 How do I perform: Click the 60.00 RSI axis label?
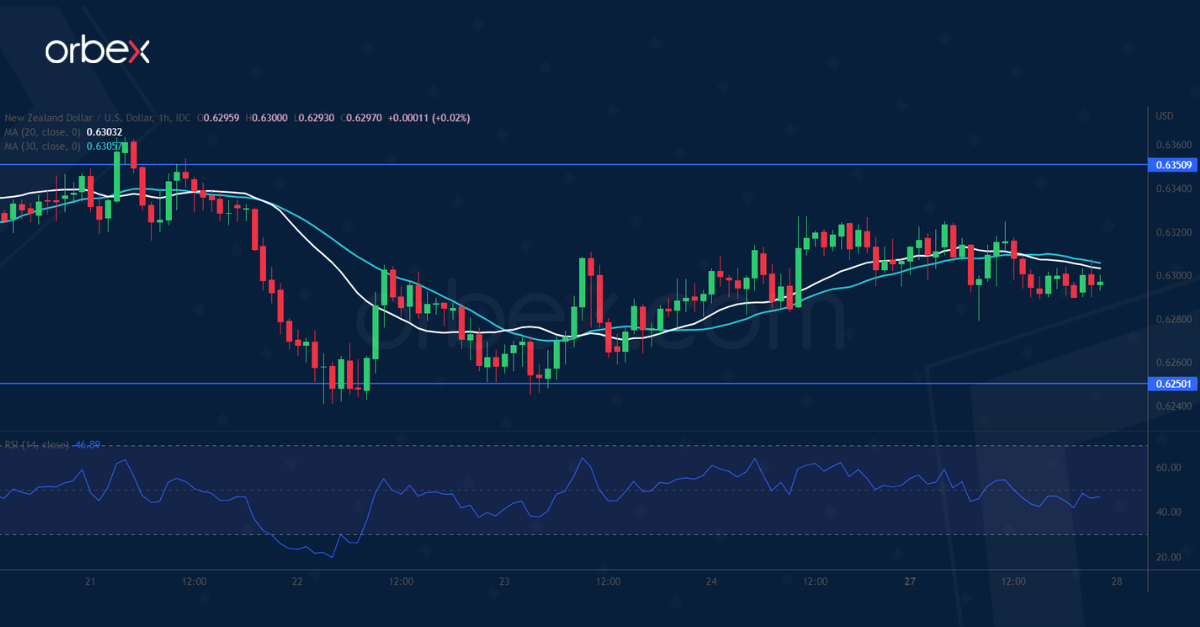pos(1168,468)
